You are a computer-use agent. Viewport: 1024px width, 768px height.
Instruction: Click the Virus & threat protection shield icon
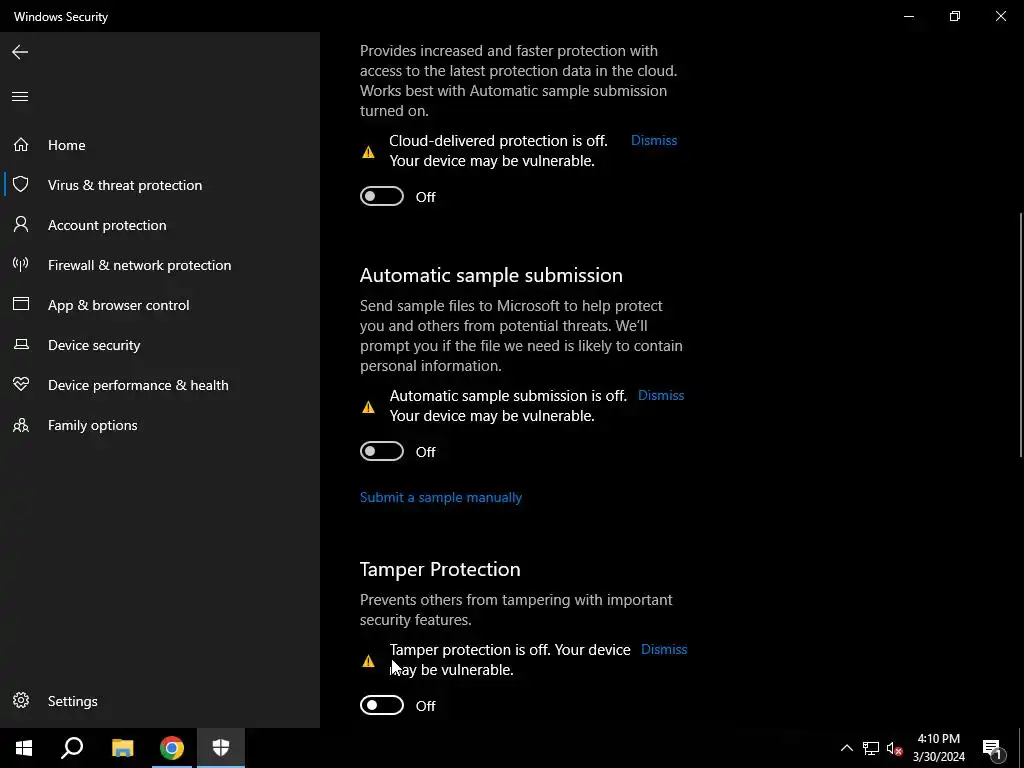point(21,185)
